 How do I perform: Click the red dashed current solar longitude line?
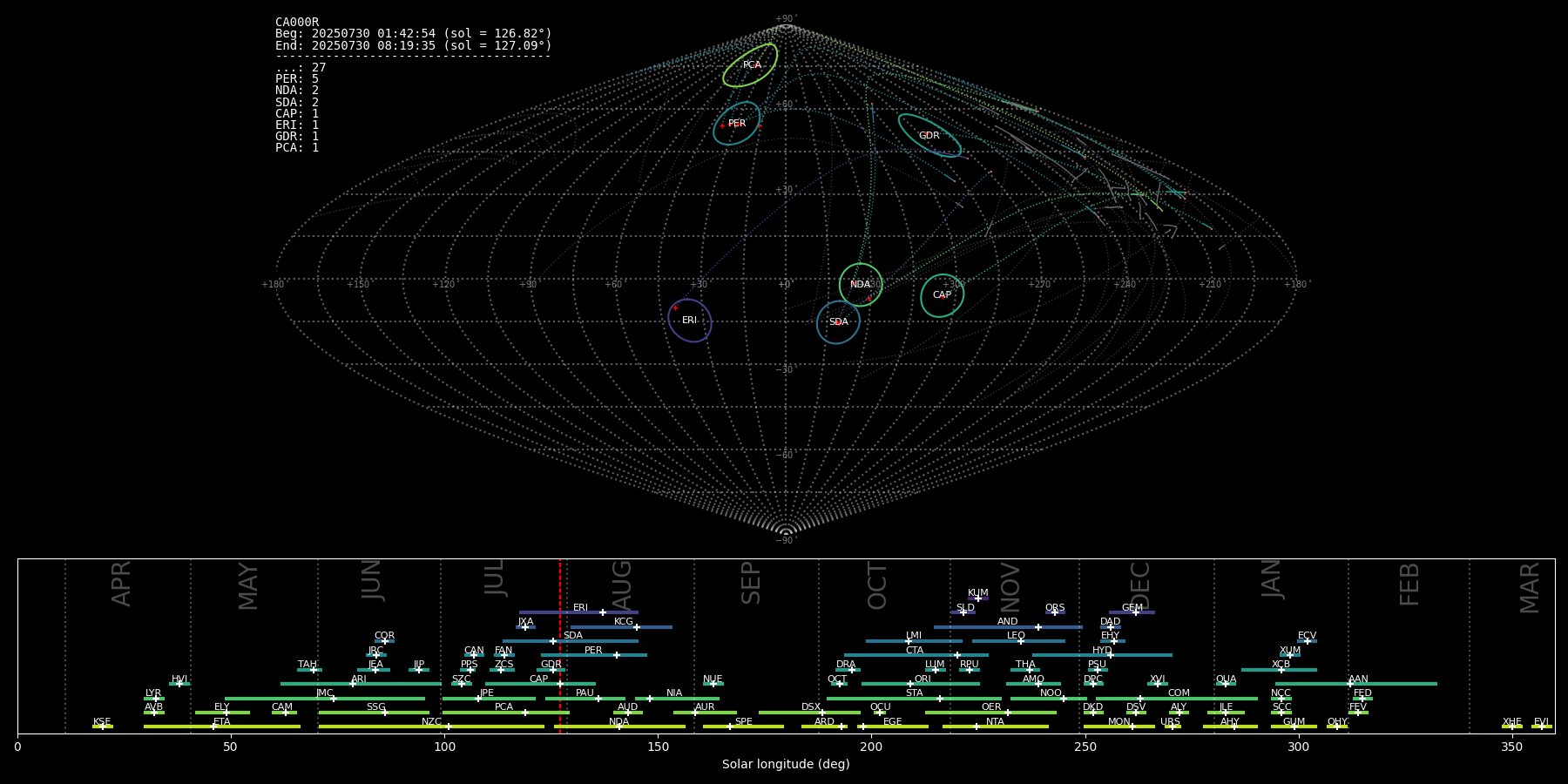[x=560, y=645]
